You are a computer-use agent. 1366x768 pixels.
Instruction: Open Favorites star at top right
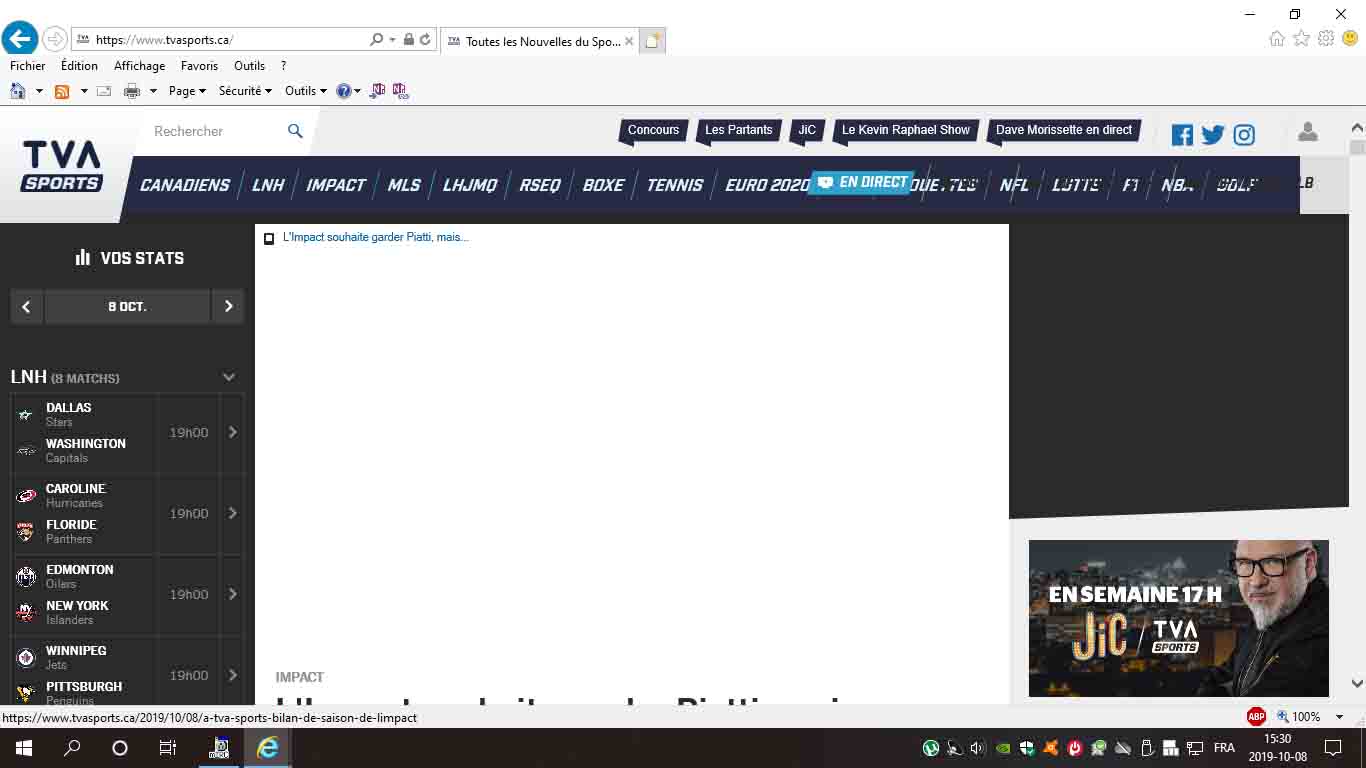(x=1301, y=39)
